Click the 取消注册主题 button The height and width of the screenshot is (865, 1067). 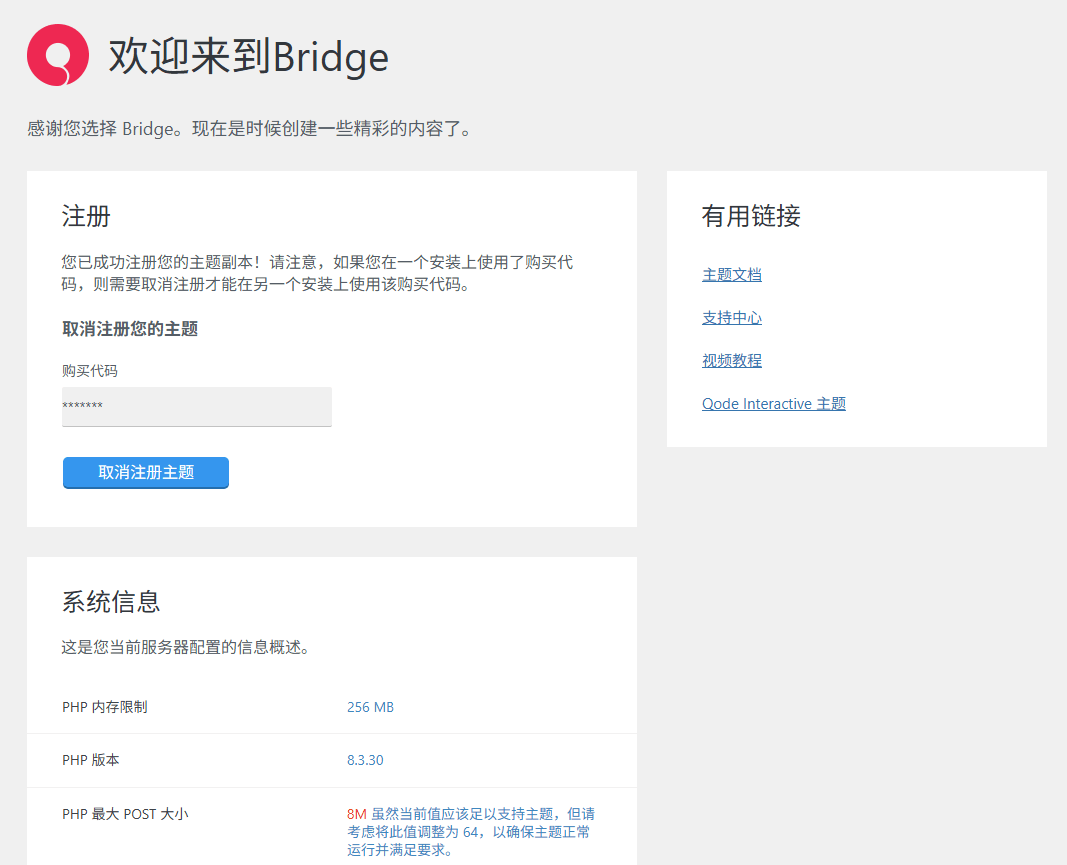(146, 472)
